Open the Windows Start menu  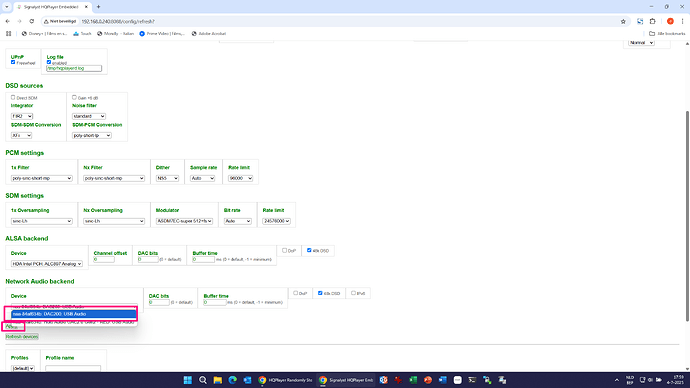(188, 380)
